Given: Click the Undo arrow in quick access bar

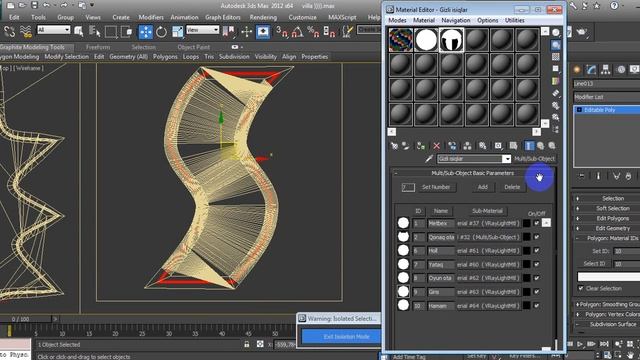Looking at the screenshot, I should 47,5.
